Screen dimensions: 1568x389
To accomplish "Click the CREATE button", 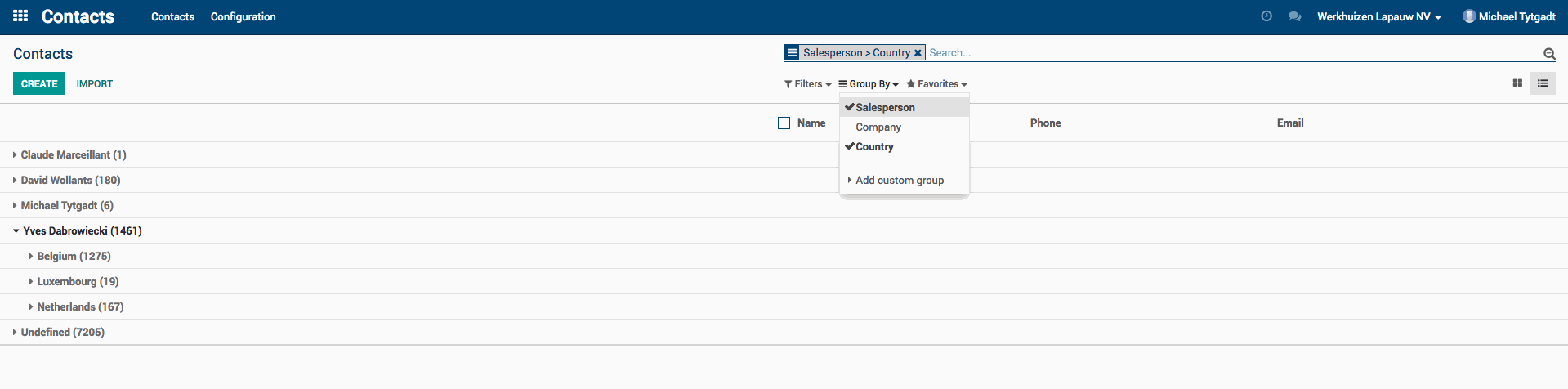I will [x=39, y=83].
